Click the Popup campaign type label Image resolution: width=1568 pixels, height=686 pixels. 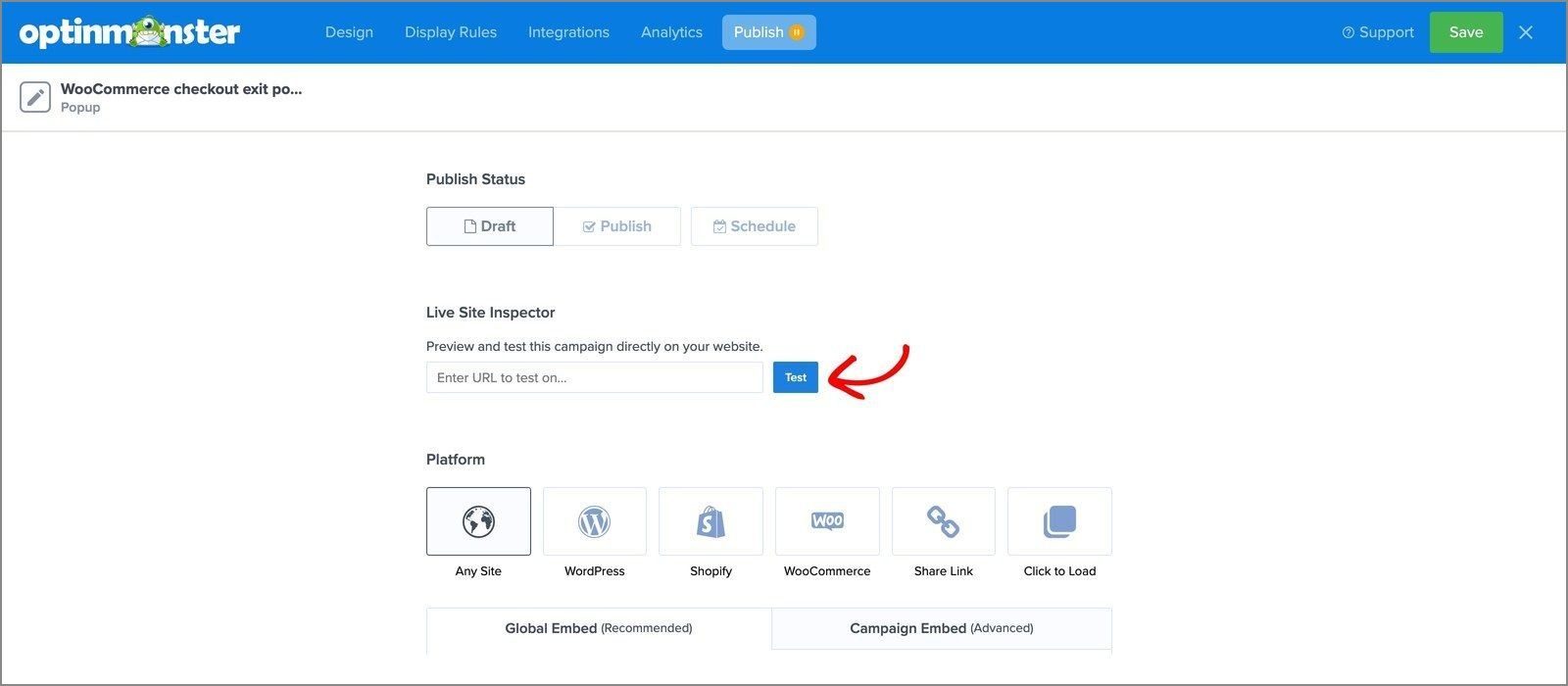click(x=80, y=108)
